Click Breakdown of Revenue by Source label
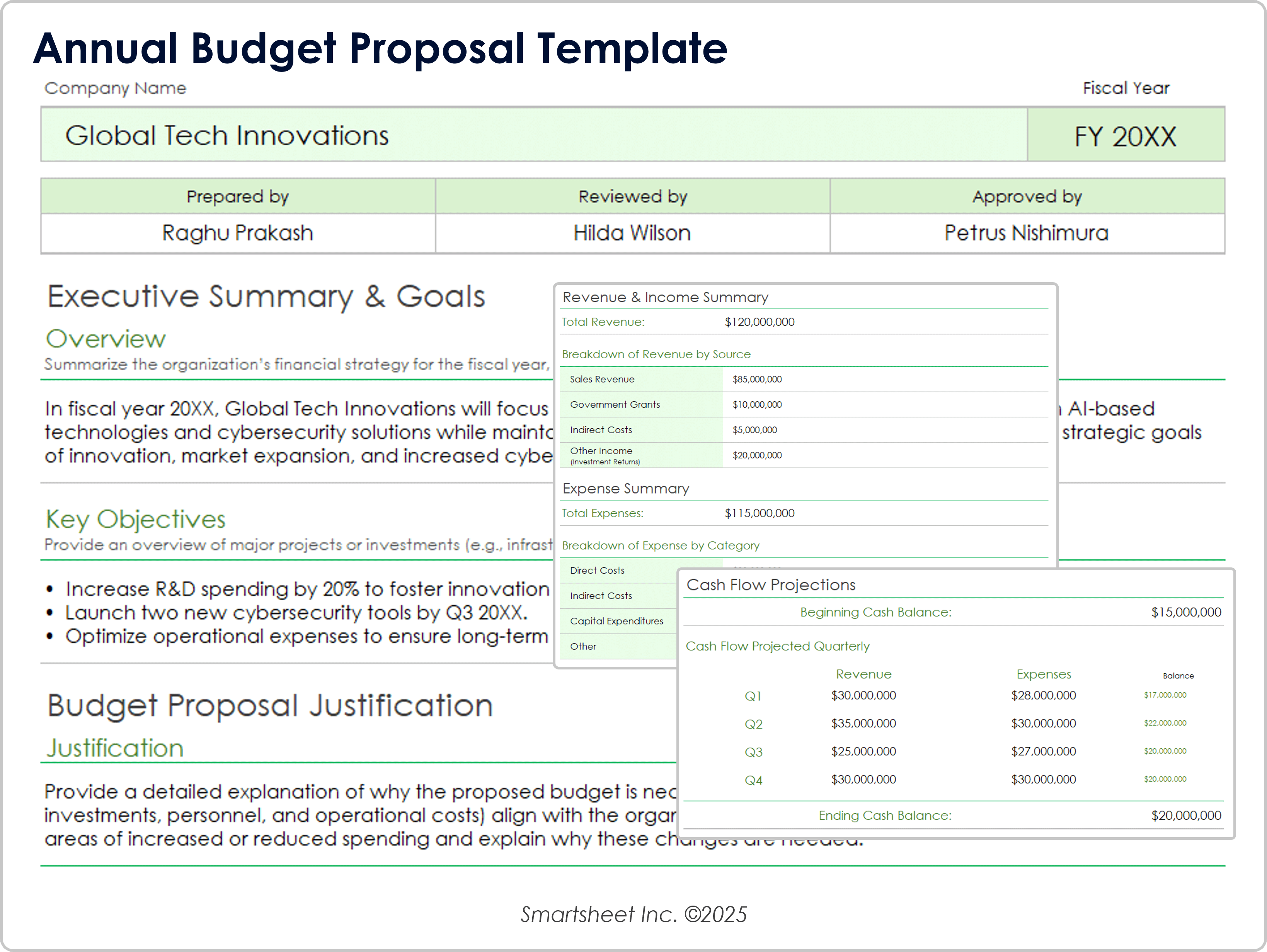The width and height of the screenshot is (1267, 952). (x=656, y=354)
